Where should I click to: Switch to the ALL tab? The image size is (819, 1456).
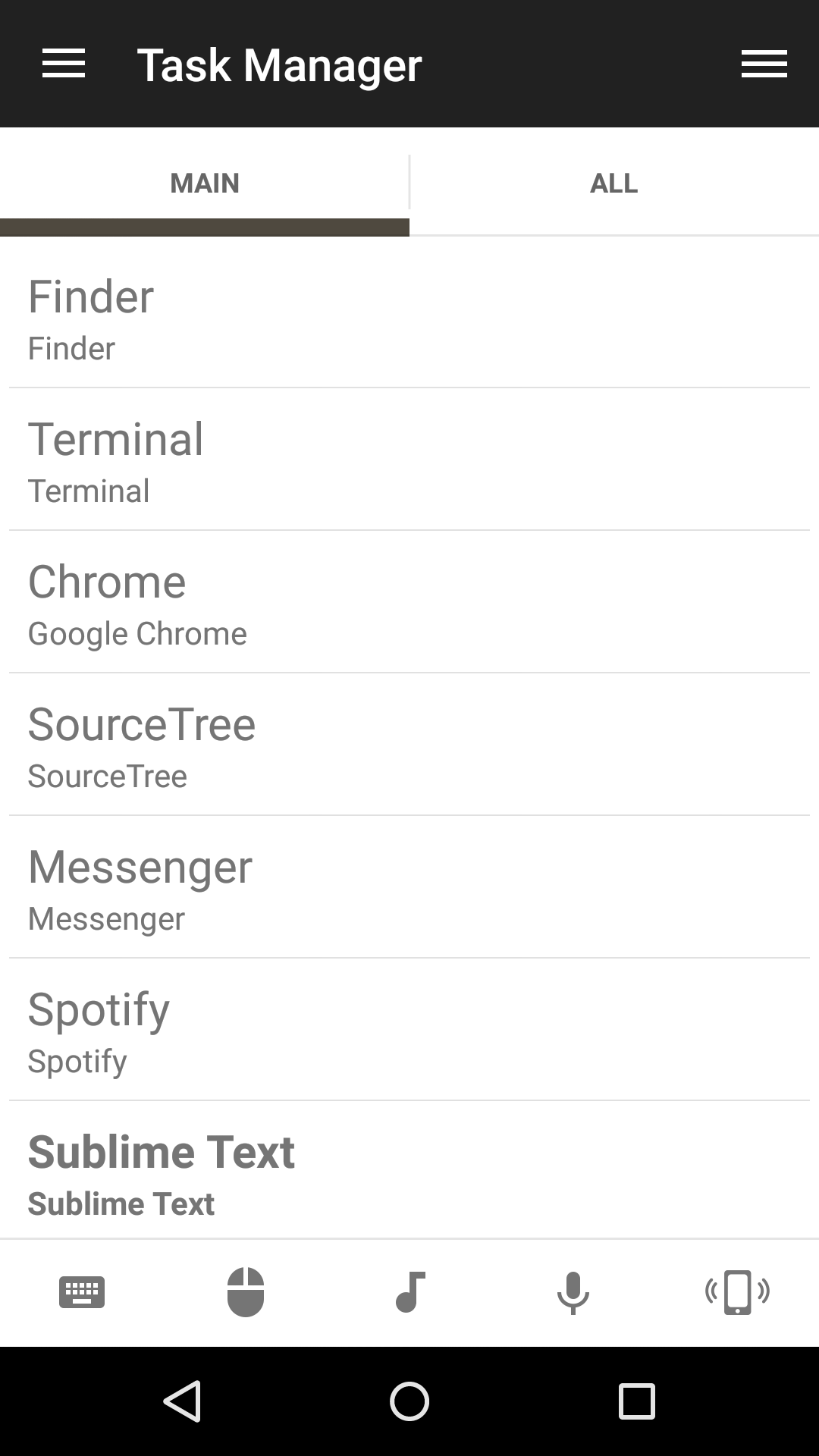pos(614,183)
